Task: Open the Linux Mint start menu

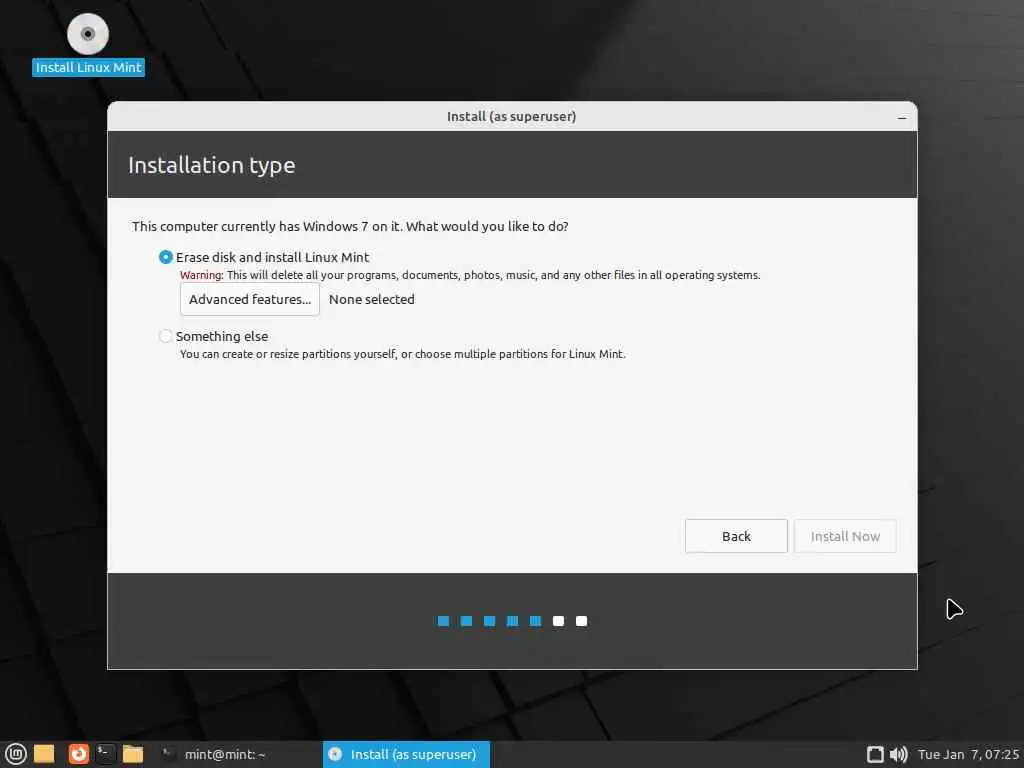Action: coord(16,754)
